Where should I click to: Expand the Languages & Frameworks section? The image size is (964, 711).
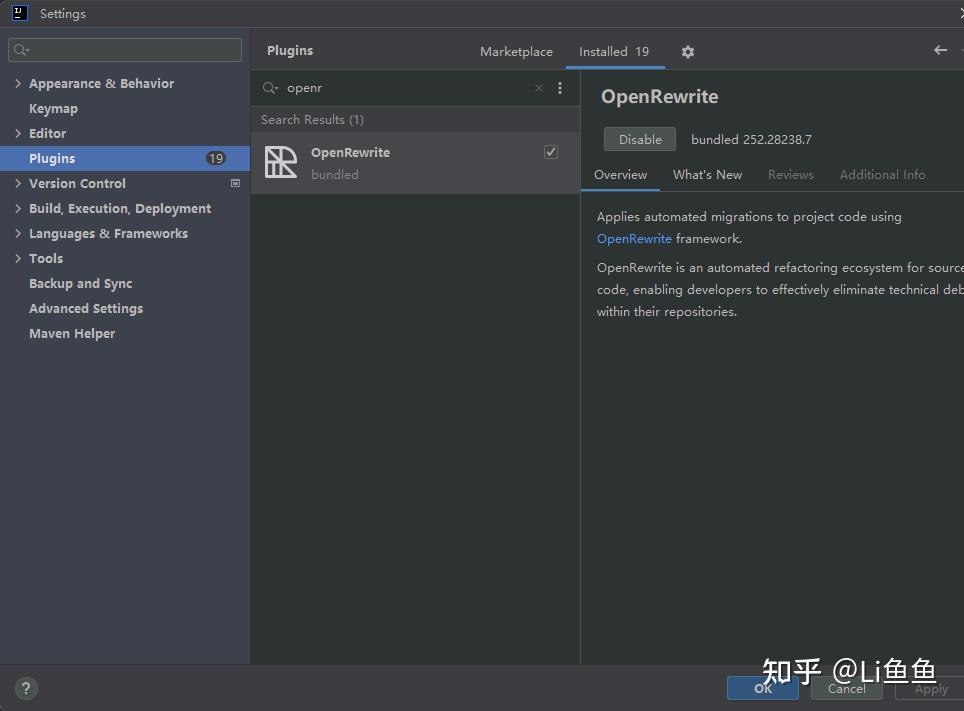(x=16, y=233)
